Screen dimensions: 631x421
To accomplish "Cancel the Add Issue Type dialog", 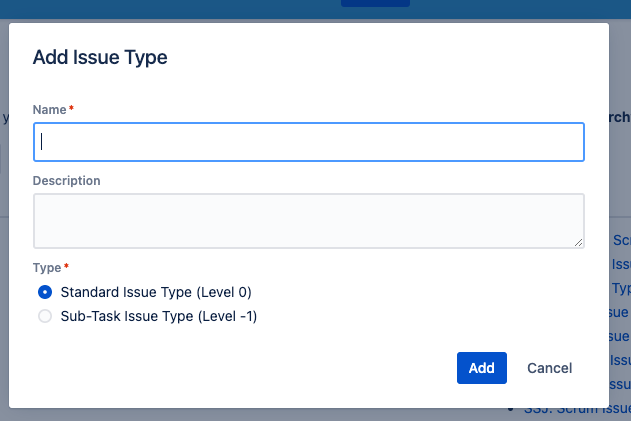I will coord(549,368).
